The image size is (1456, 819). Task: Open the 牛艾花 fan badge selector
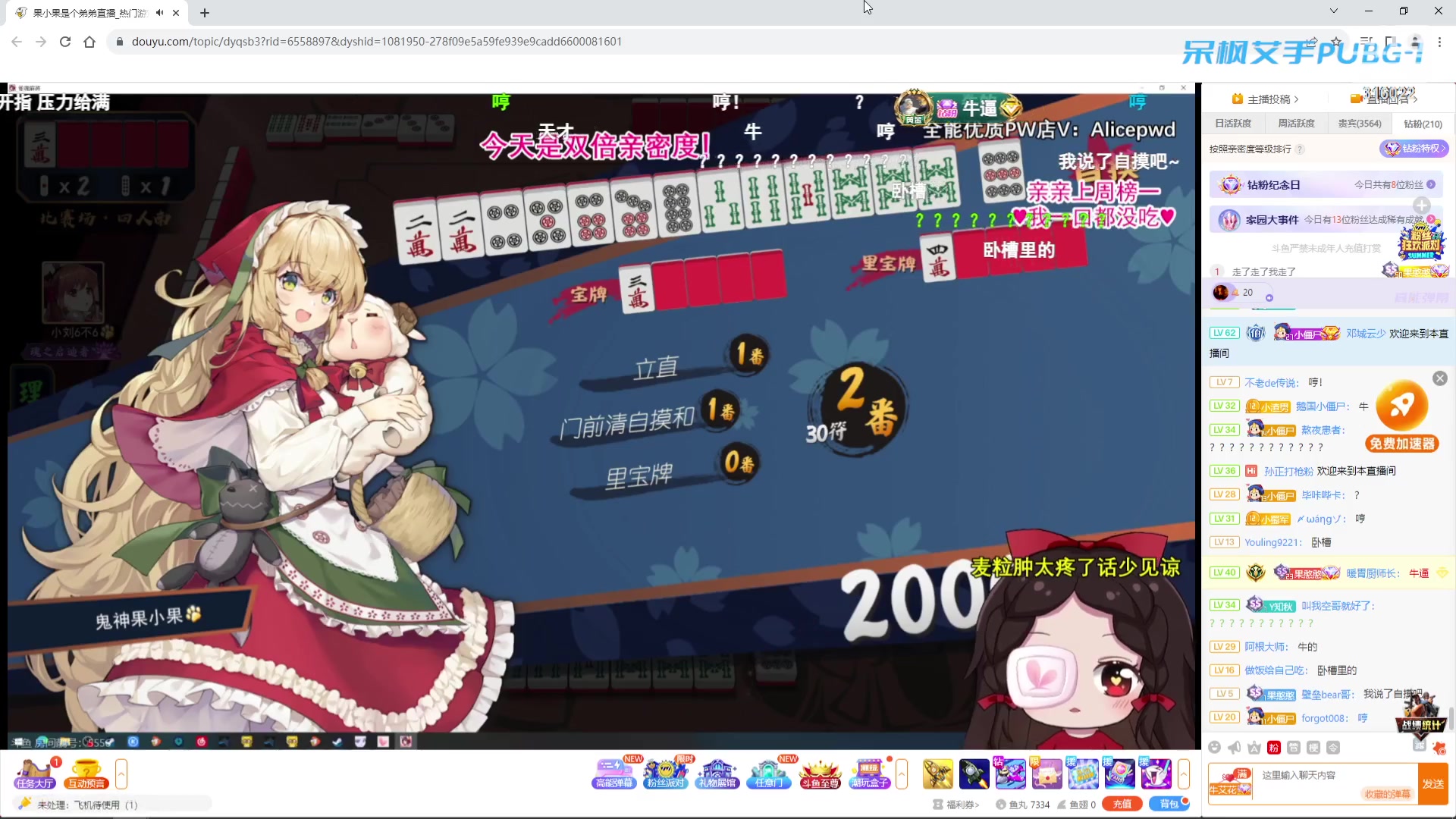[1230, 783]
